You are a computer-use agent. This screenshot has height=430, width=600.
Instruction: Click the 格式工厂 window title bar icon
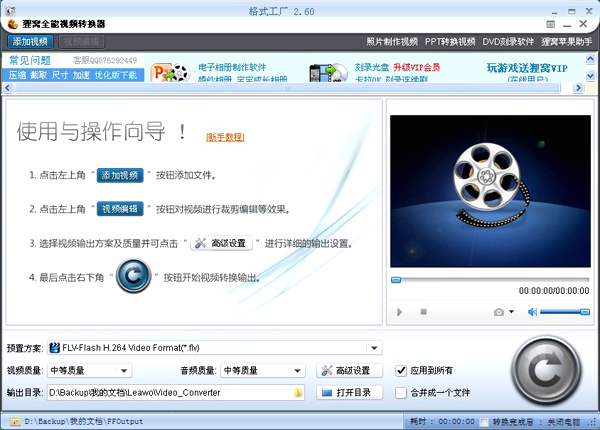tap(10, 11)
